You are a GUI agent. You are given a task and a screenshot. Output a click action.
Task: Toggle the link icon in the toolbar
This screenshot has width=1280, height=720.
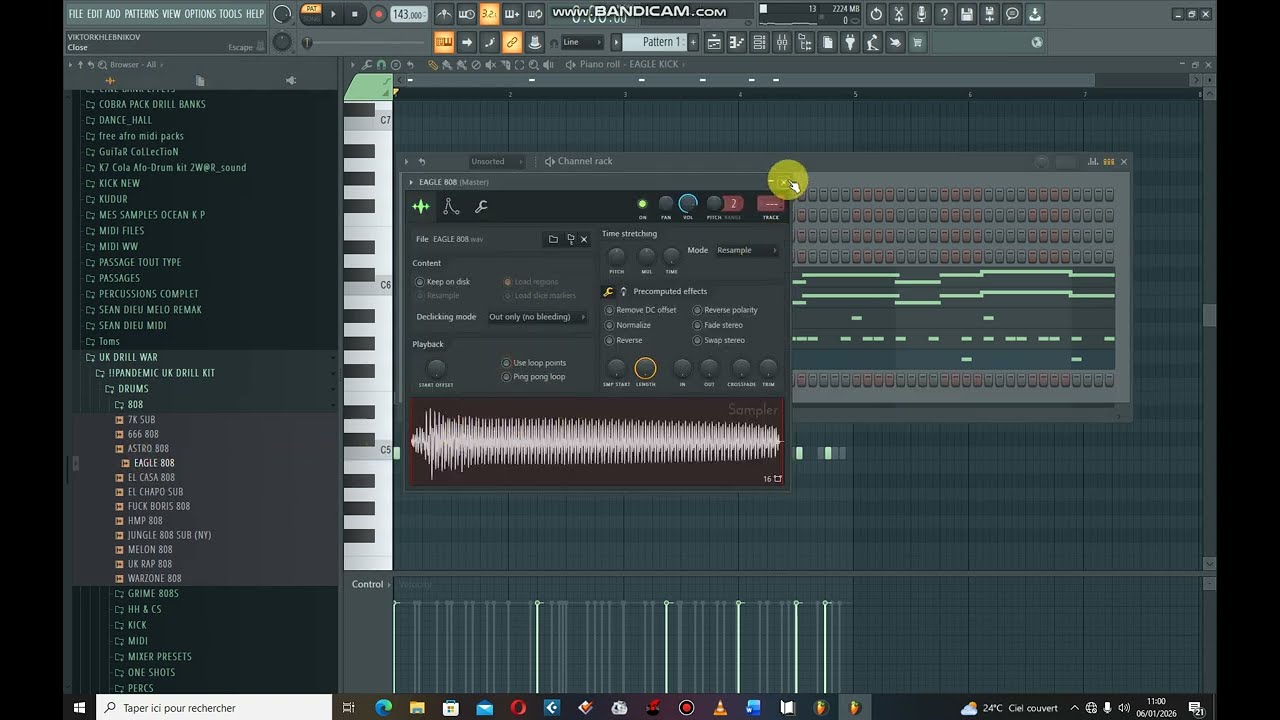click(512, 42)
